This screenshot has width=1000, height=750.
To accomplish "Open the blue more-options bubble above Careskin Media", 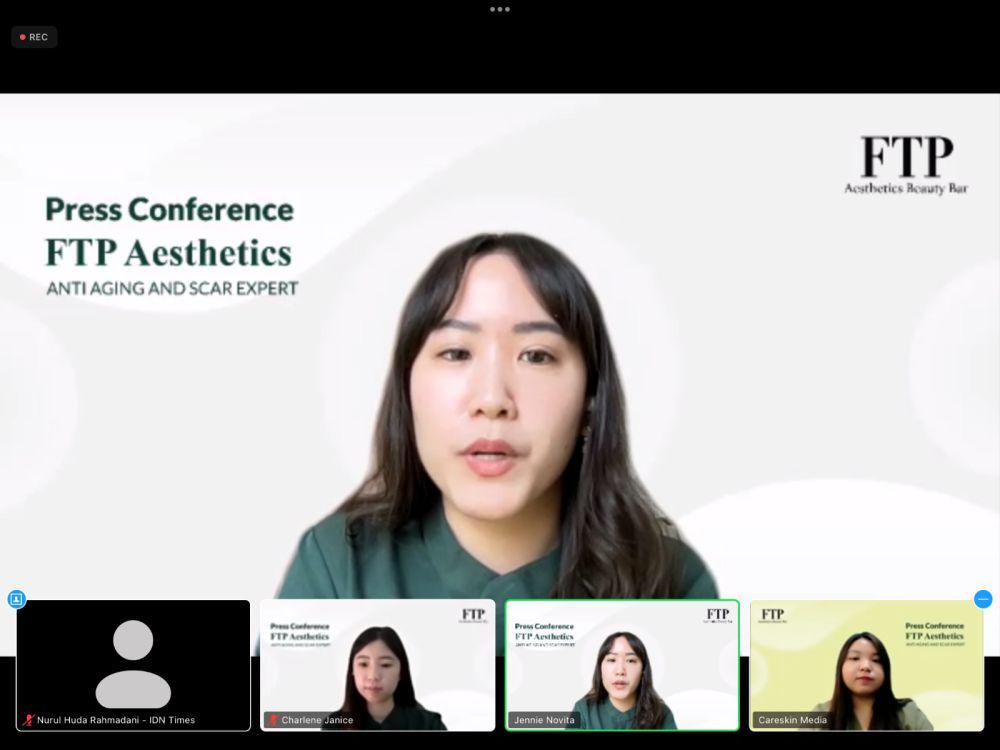I will point(983,599).
